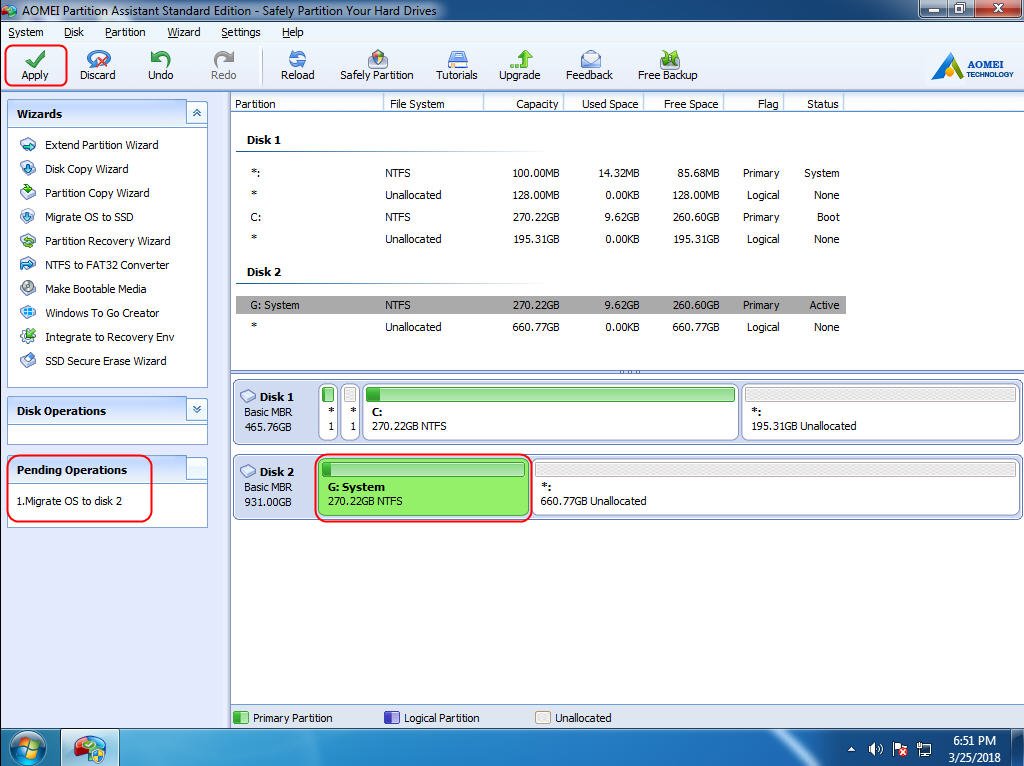Viewport: 1024px width, 766px height.
Task: Launch the Extend Partition Wizard
Action: point(101,145)
